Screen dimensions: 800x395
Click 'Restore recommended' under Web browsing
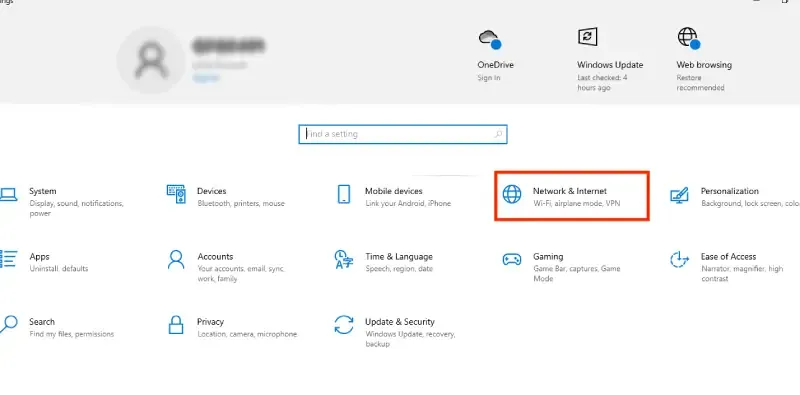click(x=701, y=83)
